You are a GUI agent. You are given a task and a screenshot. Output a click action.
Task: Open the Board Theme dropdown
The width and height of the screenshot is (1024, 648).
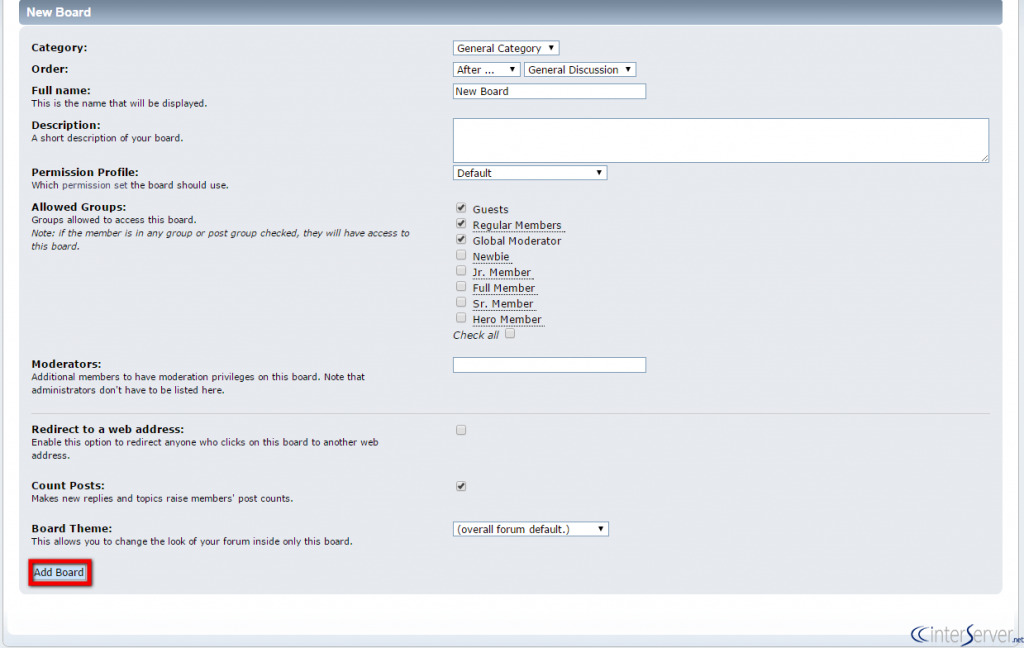pos(530,529)
